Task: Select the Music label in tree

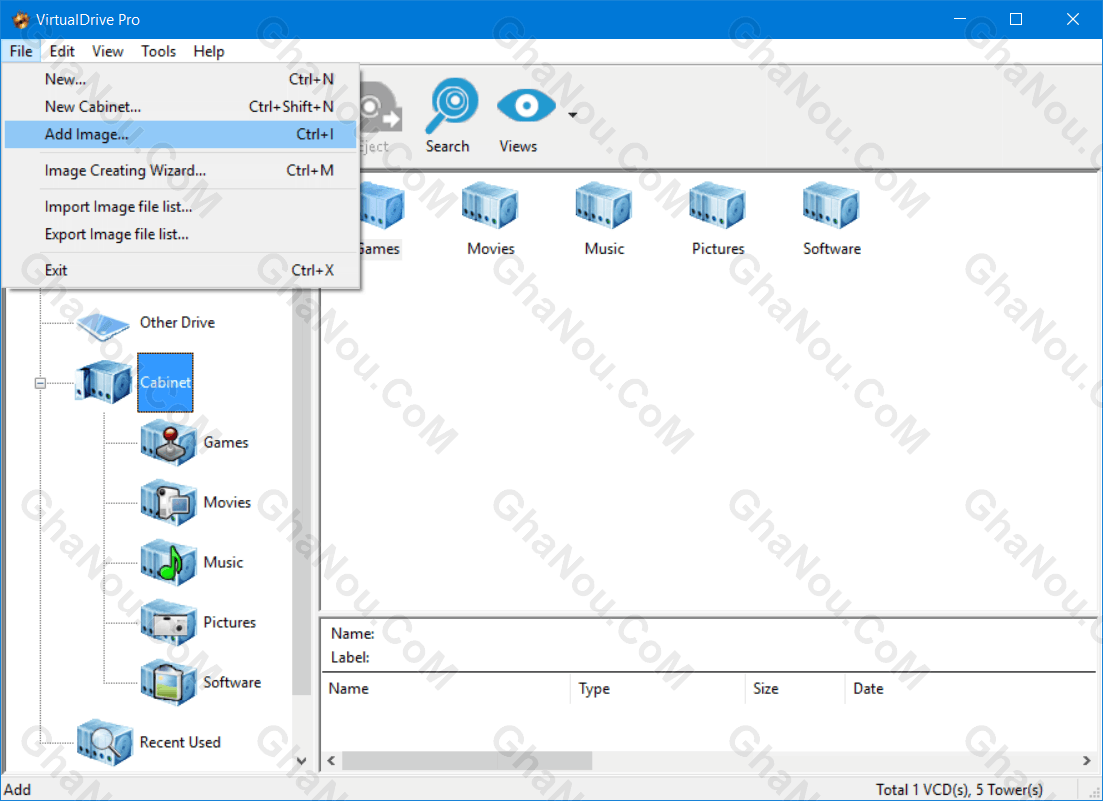Action: click(223, 562)
